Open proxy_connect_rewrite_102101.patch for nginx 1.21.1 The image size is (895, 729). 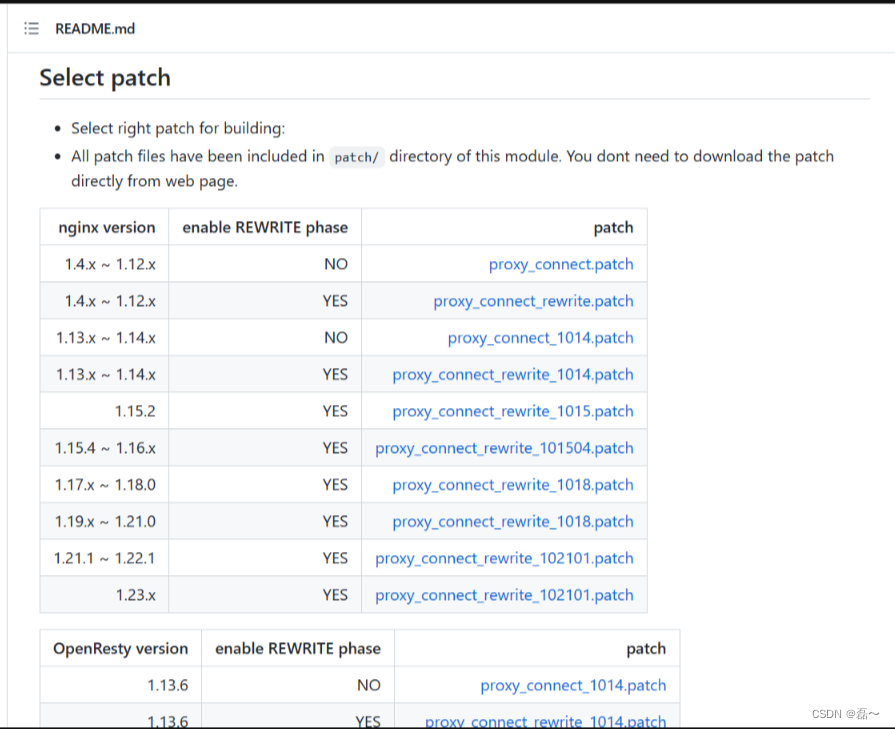pos(505,558)
